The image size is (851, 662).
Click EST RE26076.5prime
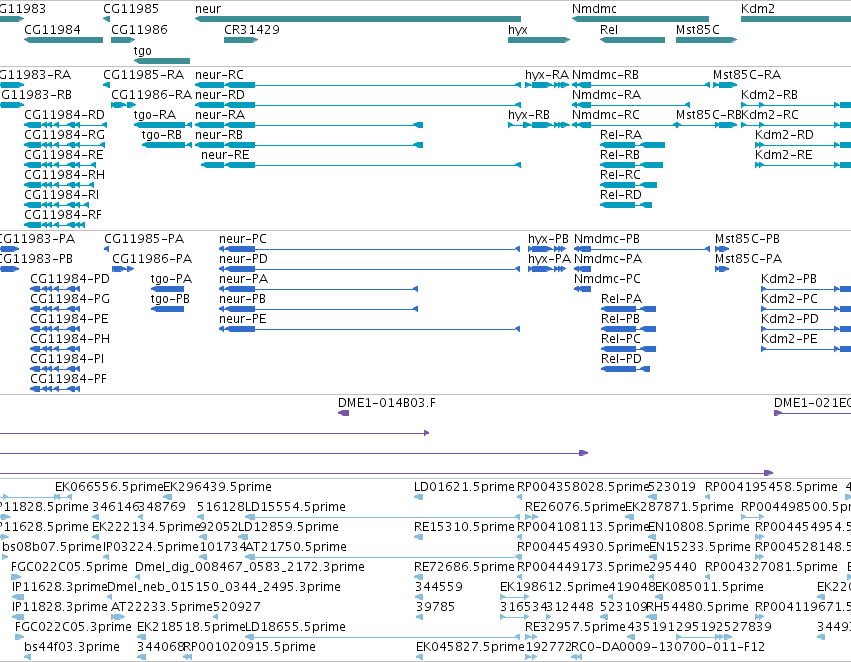click(531, 517)
